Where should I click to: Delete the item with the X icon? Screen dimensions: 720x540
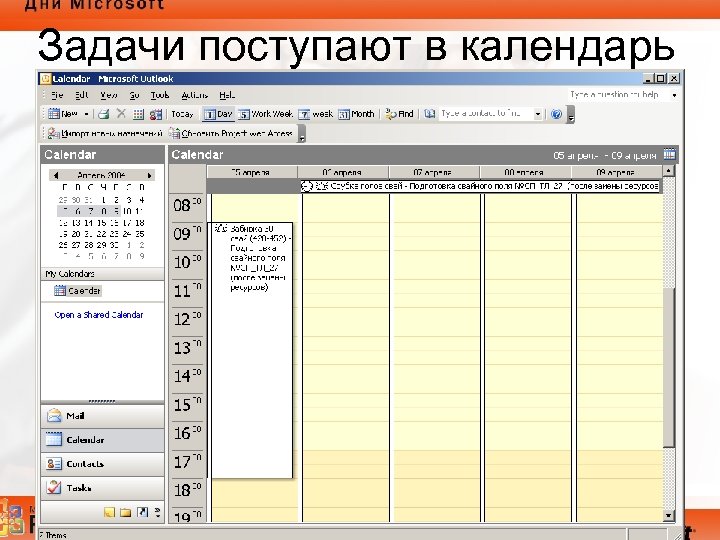point(121,113)
